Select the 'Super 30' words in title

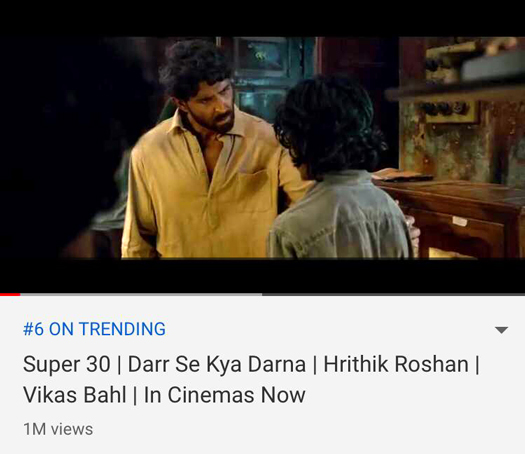pyautogui.click(x=67, y=364)
